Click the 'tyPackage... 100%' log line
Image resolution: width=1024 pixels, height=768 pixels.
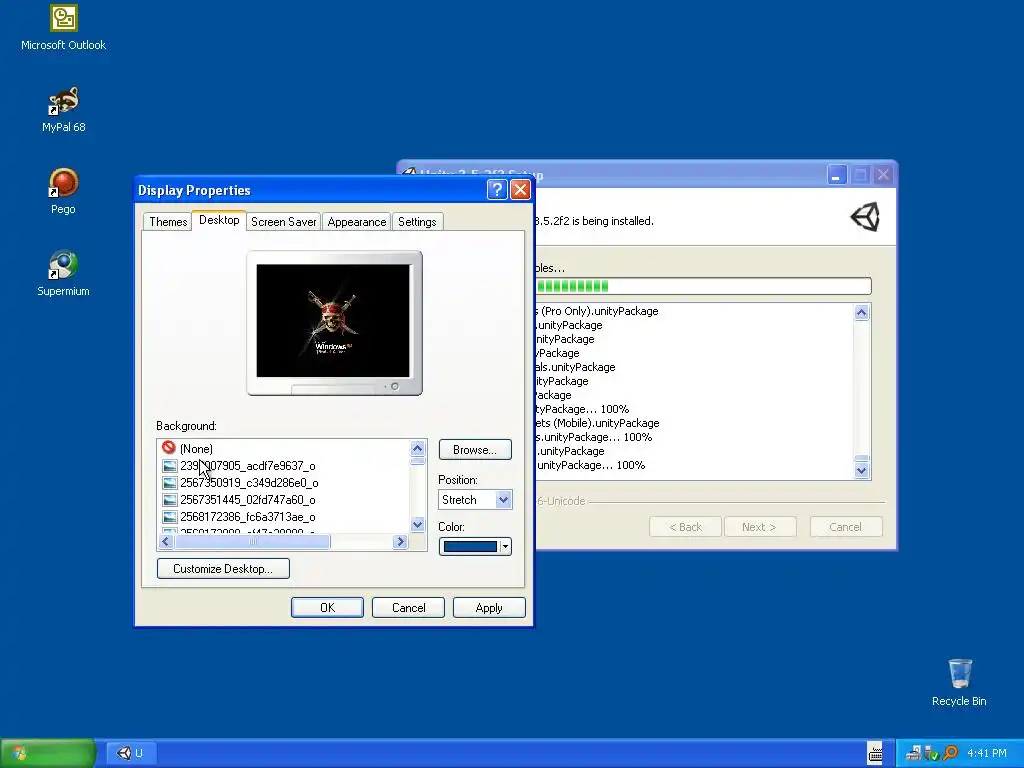click(583, 409)
